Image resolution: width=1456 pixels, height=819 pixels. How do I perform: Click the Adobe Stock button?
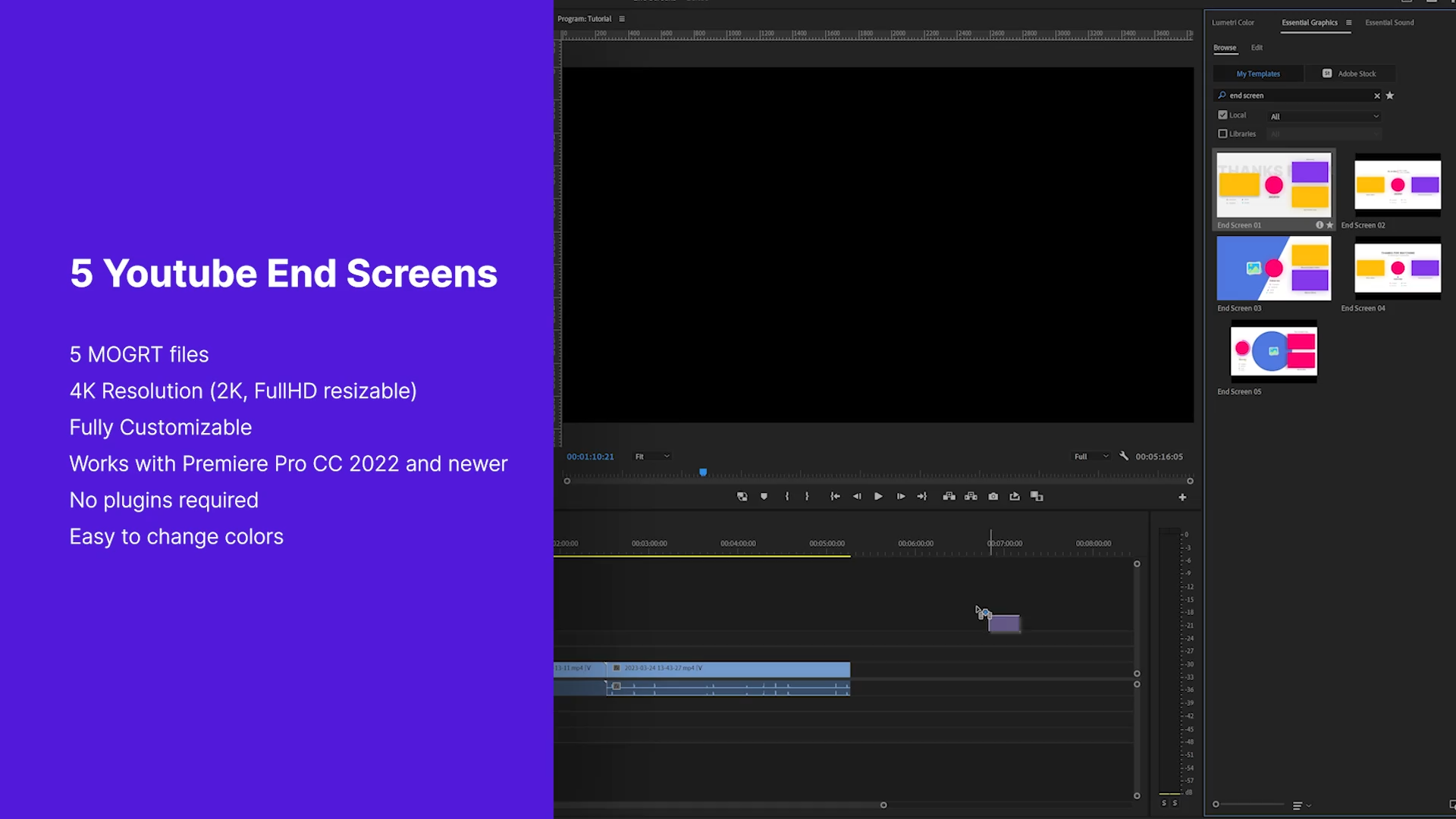coord(1352,74)
